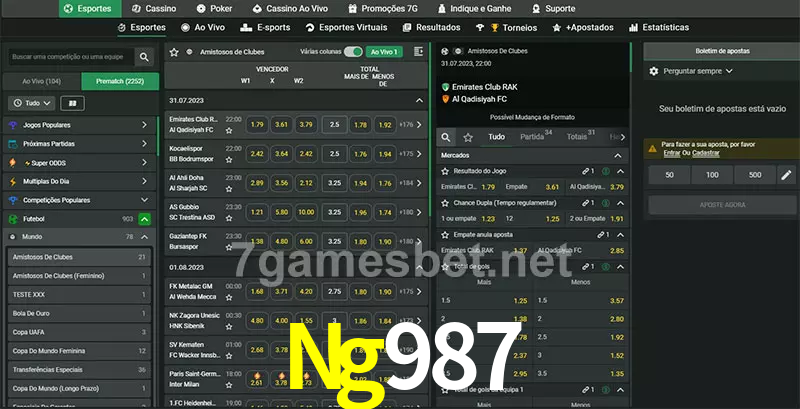Click the competition search input field
This screenshot has height=409, width=800.
point(68,58)
